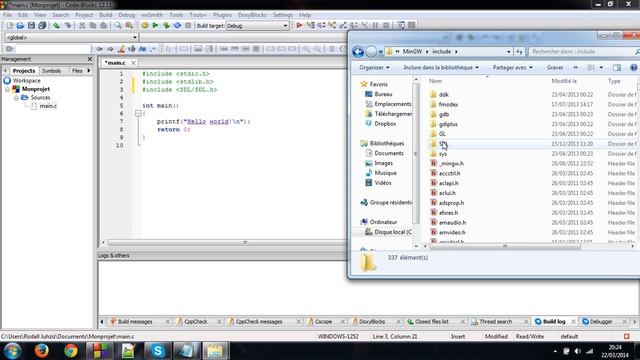Sort files by Modifié le column
Image resolution: width=640 pixels, height=360 pixels.
point(564,81)
